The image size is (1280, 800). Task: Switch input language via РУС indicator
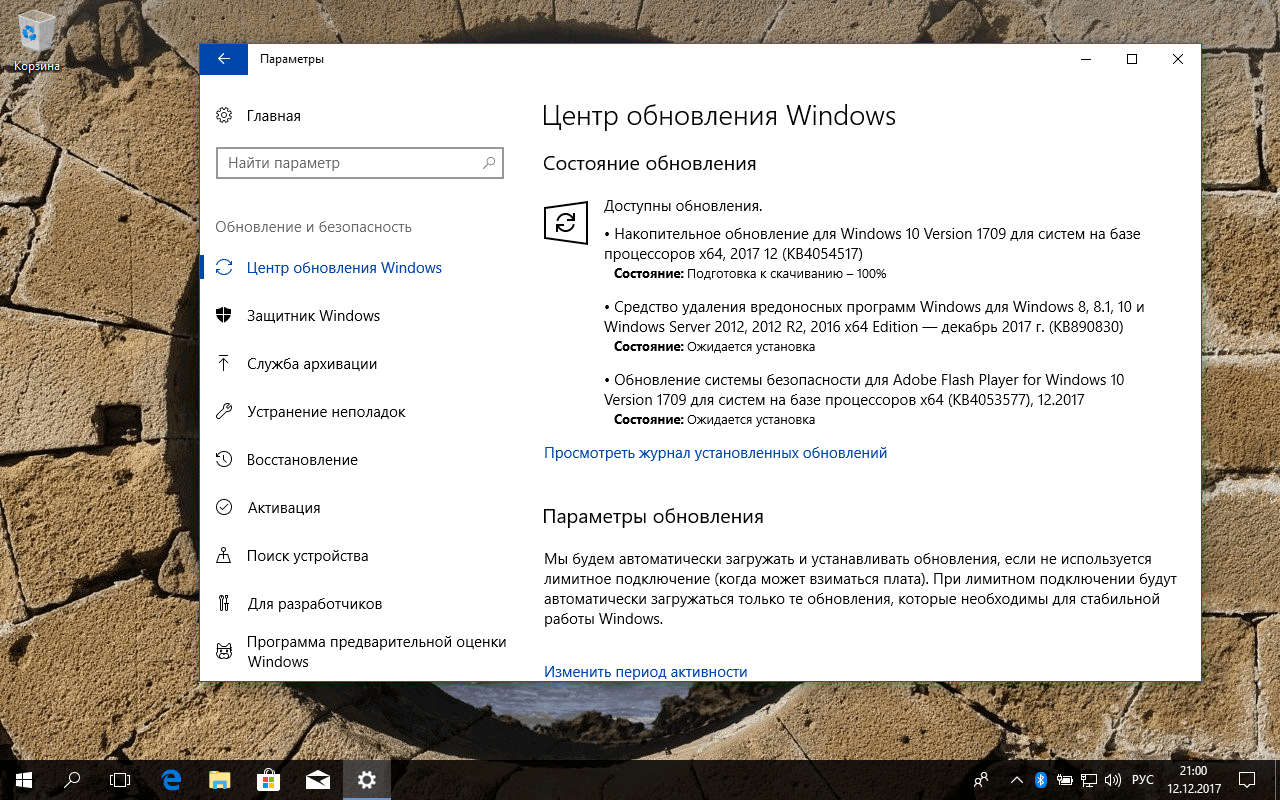pos(1141,780)
